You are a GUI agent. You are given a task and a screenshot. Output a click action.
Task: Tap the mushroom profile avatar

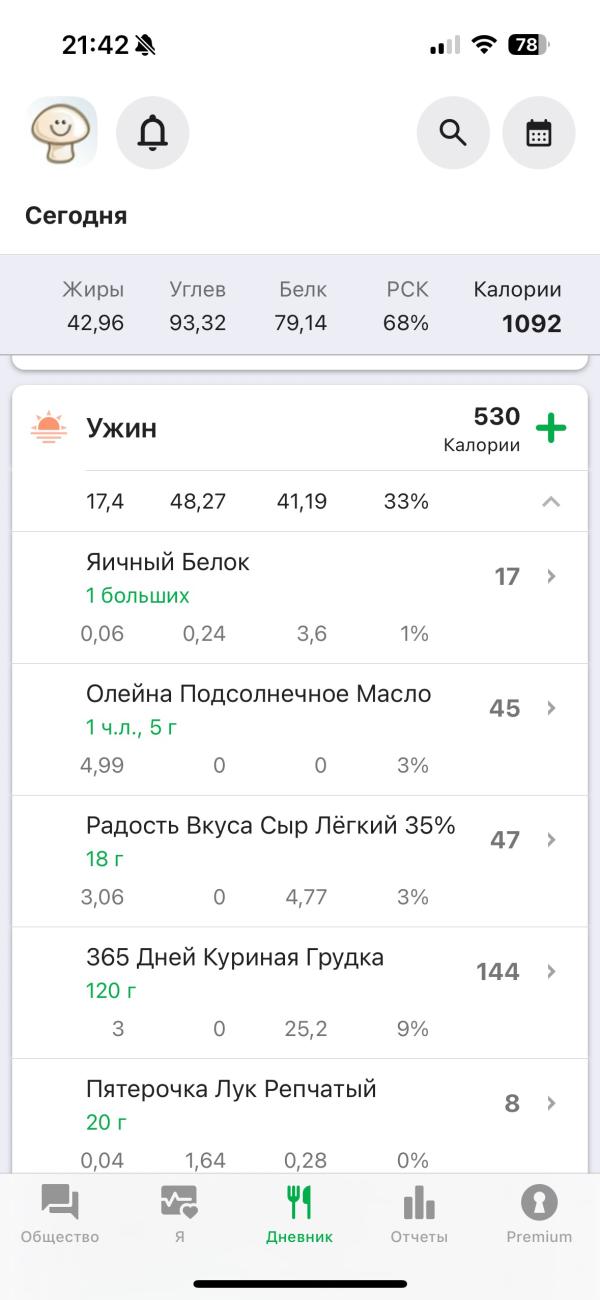(62, 132)
